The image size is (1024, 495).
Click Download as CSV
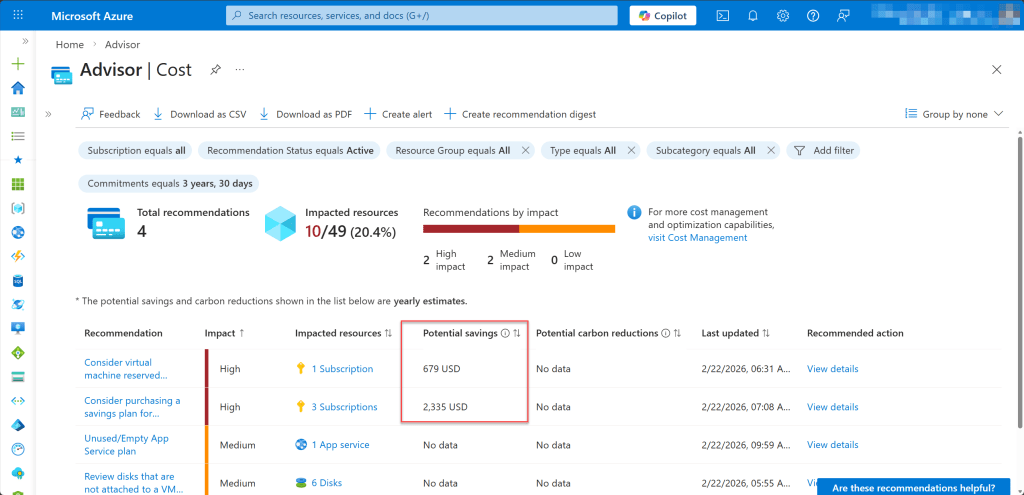click(199, 114)
